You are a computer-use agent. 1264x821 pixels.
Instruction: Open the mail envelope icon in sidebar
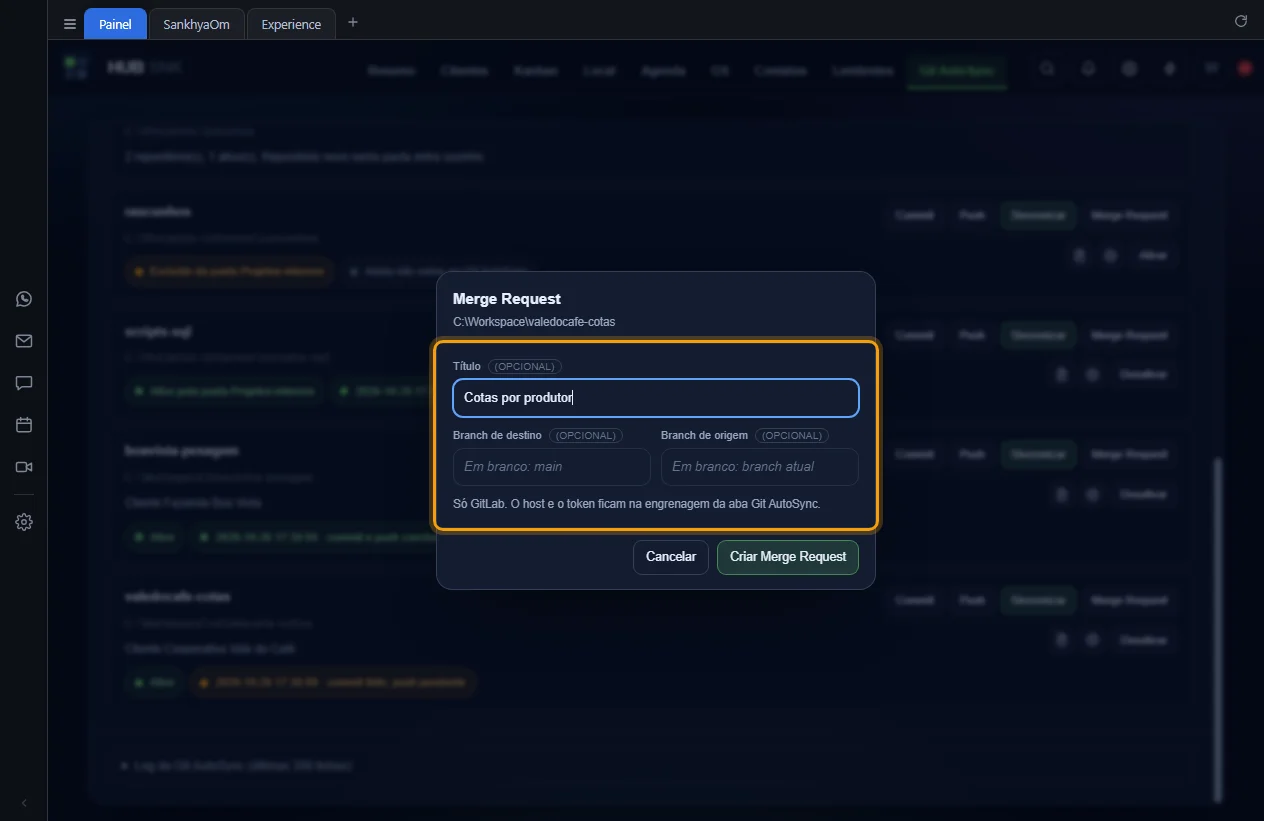pyautogui.click(x=24, y=341)
